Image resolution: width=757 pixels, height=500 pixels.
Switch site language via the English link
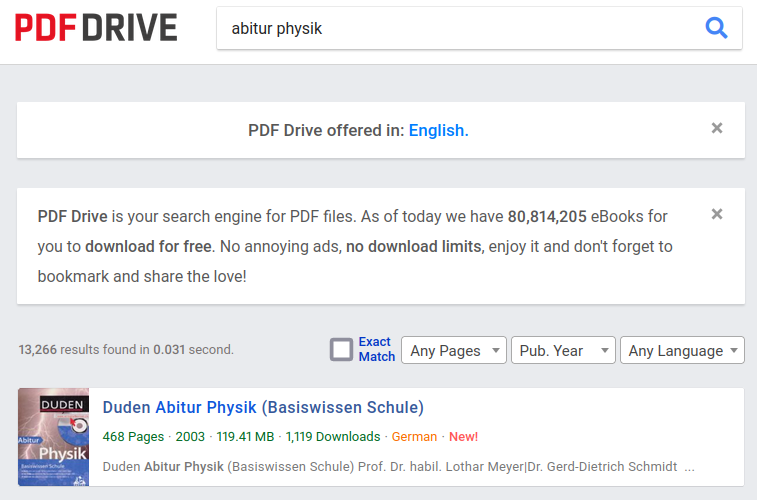coord(436,130)
